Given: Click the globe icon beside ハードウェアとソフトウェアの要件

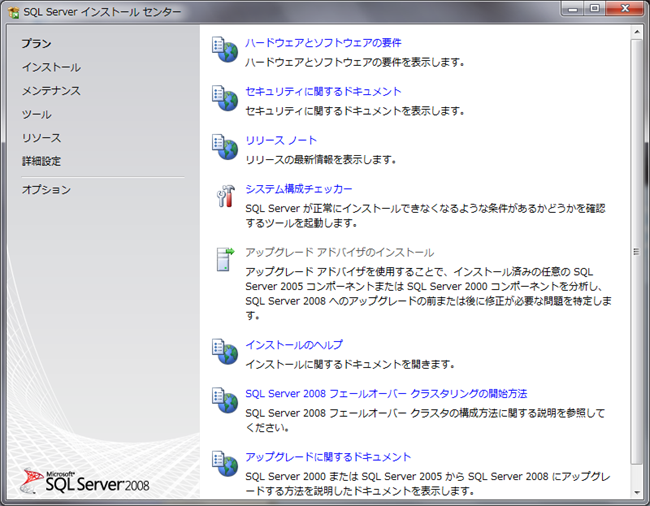Looking at the screenshot, I should pyautogui.click(x=225, y=50).
